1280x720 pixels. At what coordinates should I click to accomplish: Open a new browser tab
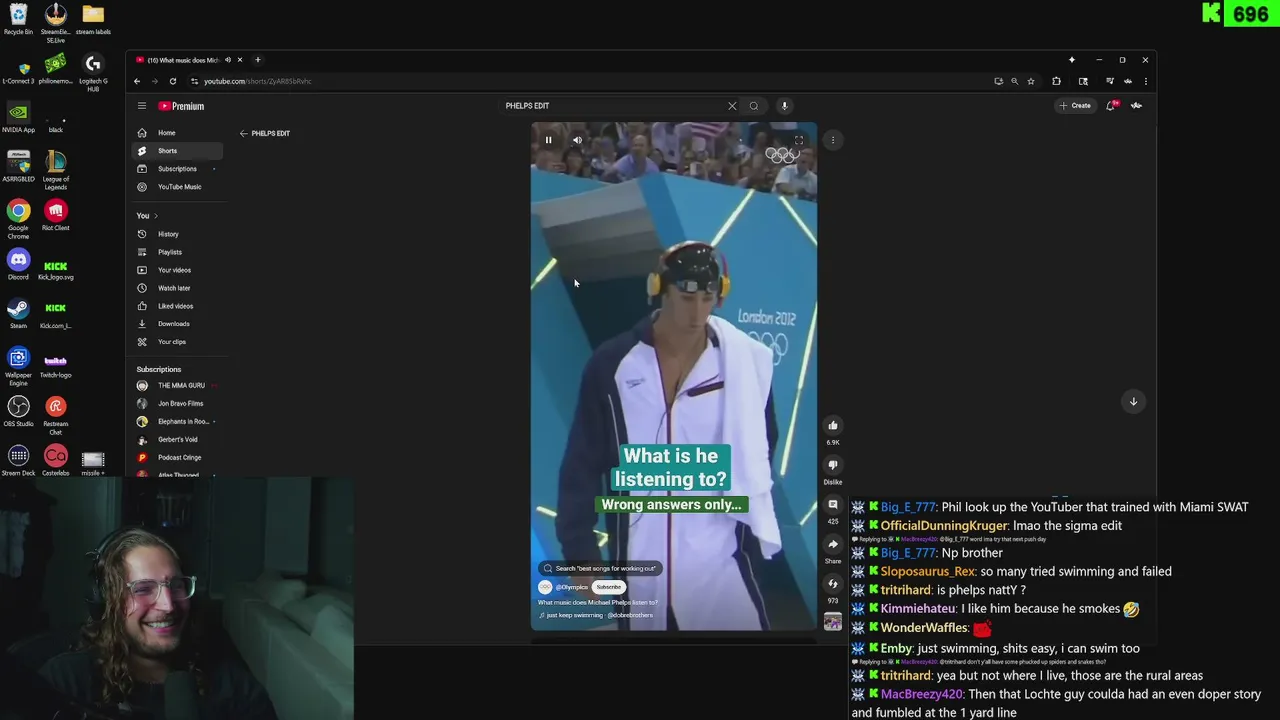[258, 60]
